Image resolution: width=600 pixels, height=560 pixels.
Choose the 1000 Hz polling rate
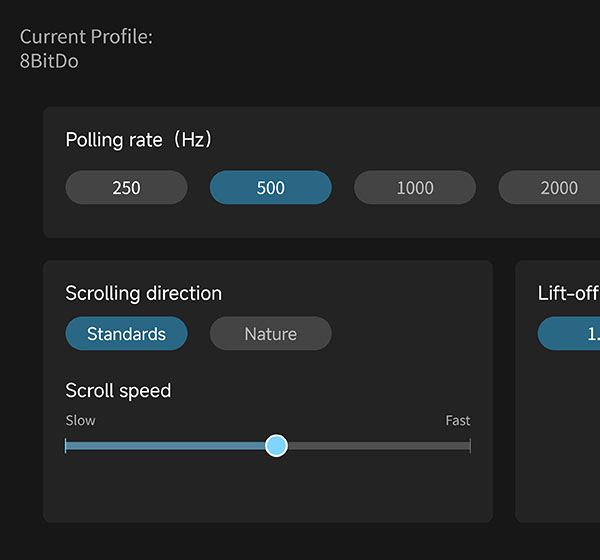click(x=415, y=188)
